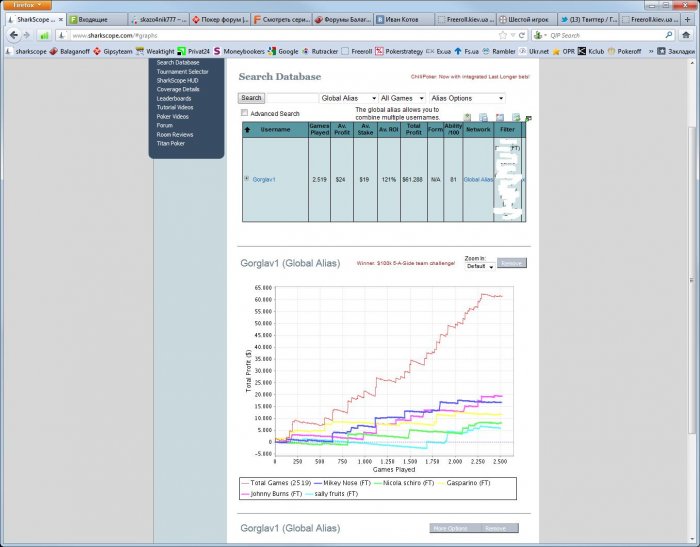Open the Kclub bookmark

(591, 51)
